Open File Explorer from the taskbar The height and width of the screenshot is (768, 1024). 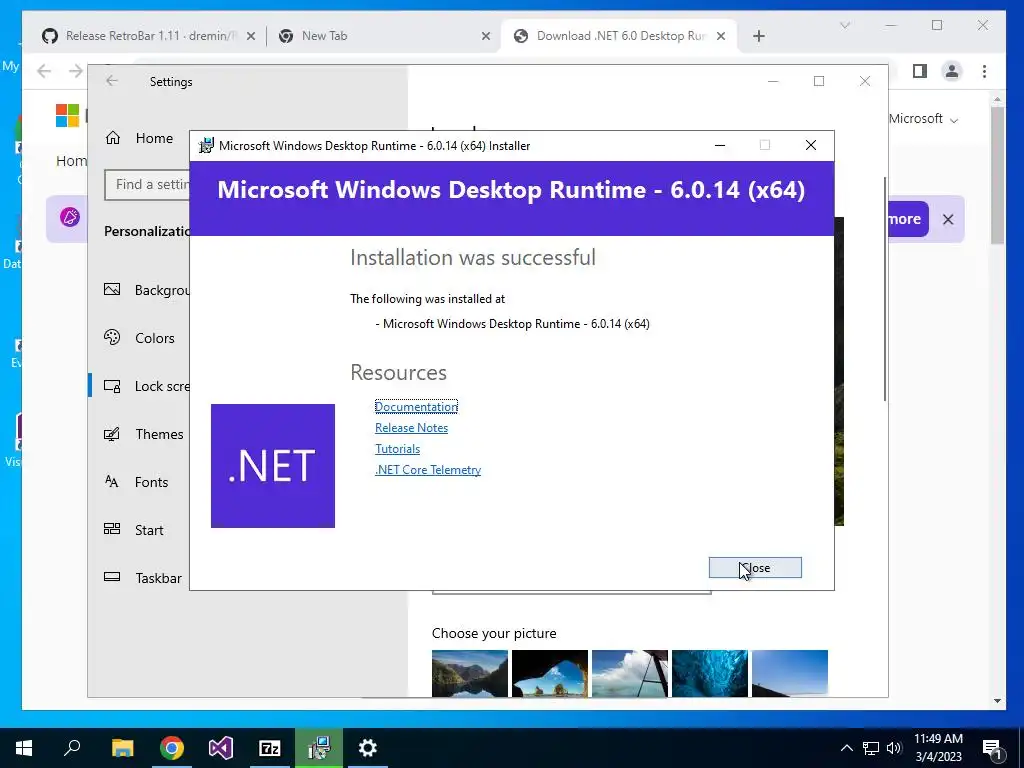coord(122,748)
